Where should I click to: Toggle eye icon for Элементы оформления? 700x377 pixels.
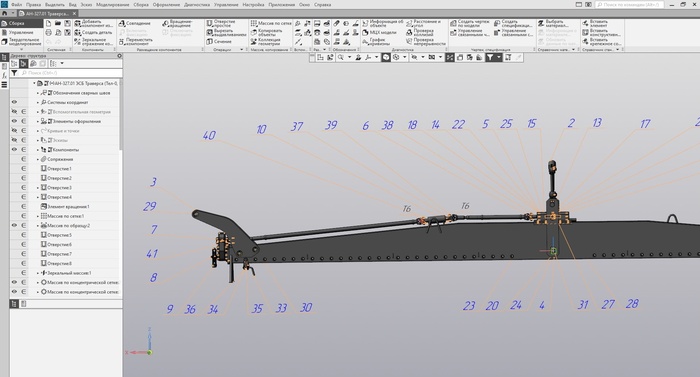click(x=14, y=121)
